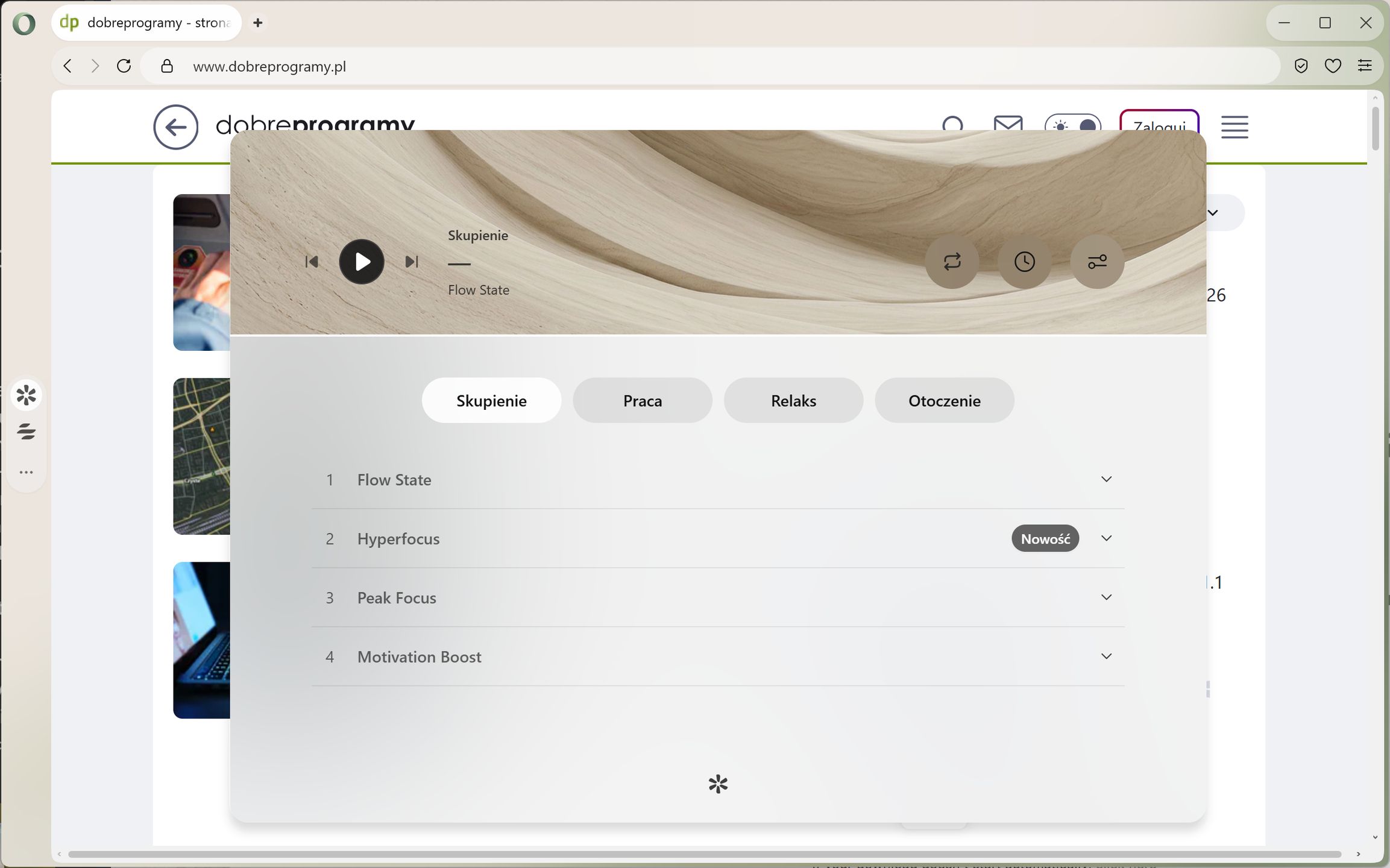Open the layered waves sidebar icon
This screenshot has width=1390, height=868.
click(x=26, y=432)
